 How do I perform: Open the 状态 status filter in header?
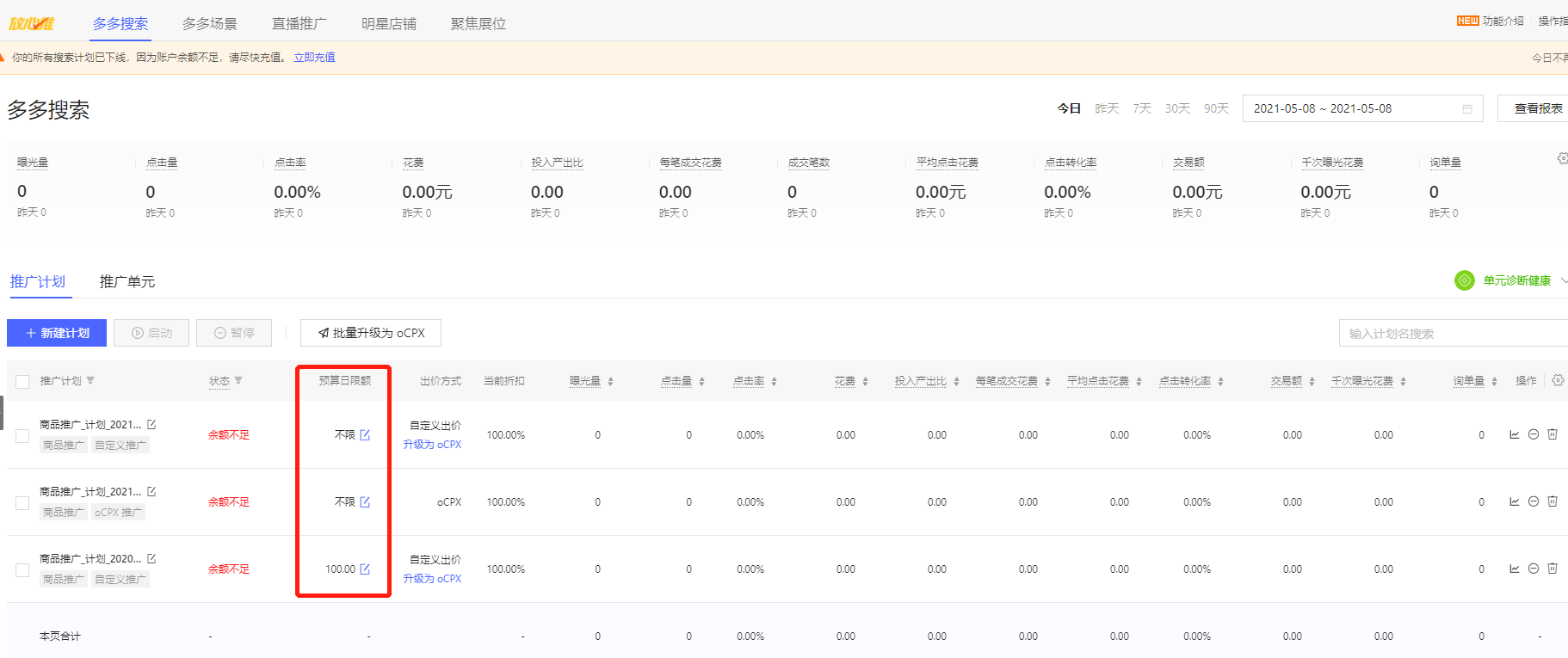[238, 380]
